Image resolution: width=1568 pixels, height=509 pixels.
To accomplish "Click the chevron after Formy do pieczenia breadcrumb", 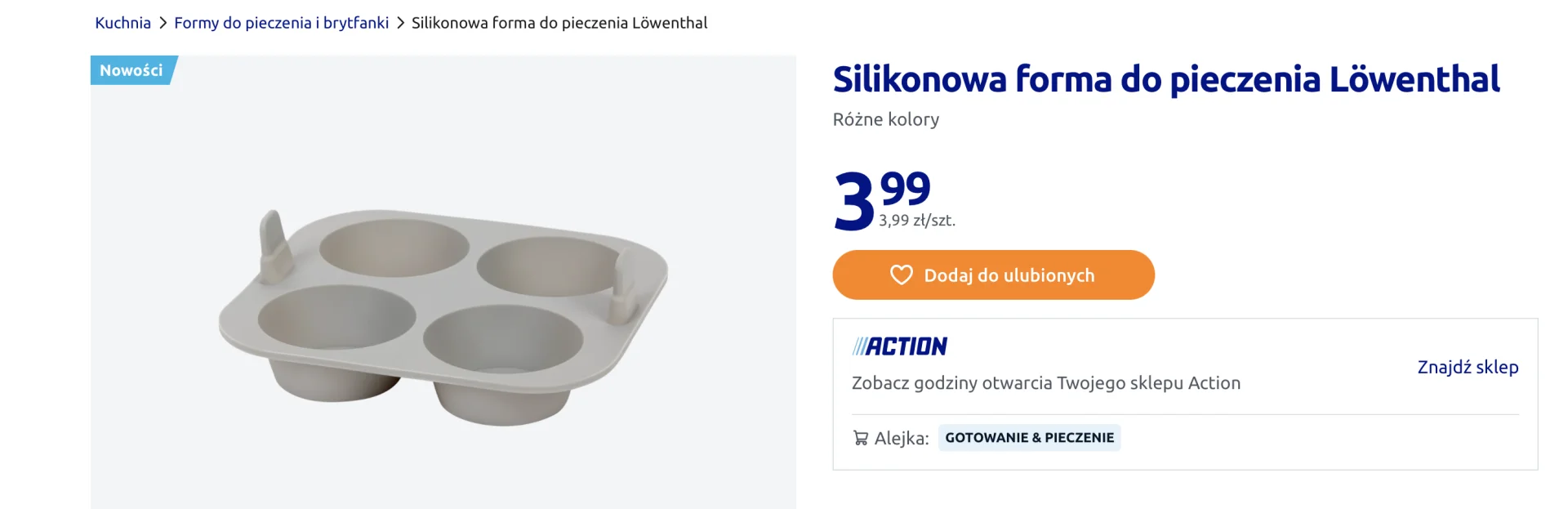I will pyautogui.click(x=400, y=23).
